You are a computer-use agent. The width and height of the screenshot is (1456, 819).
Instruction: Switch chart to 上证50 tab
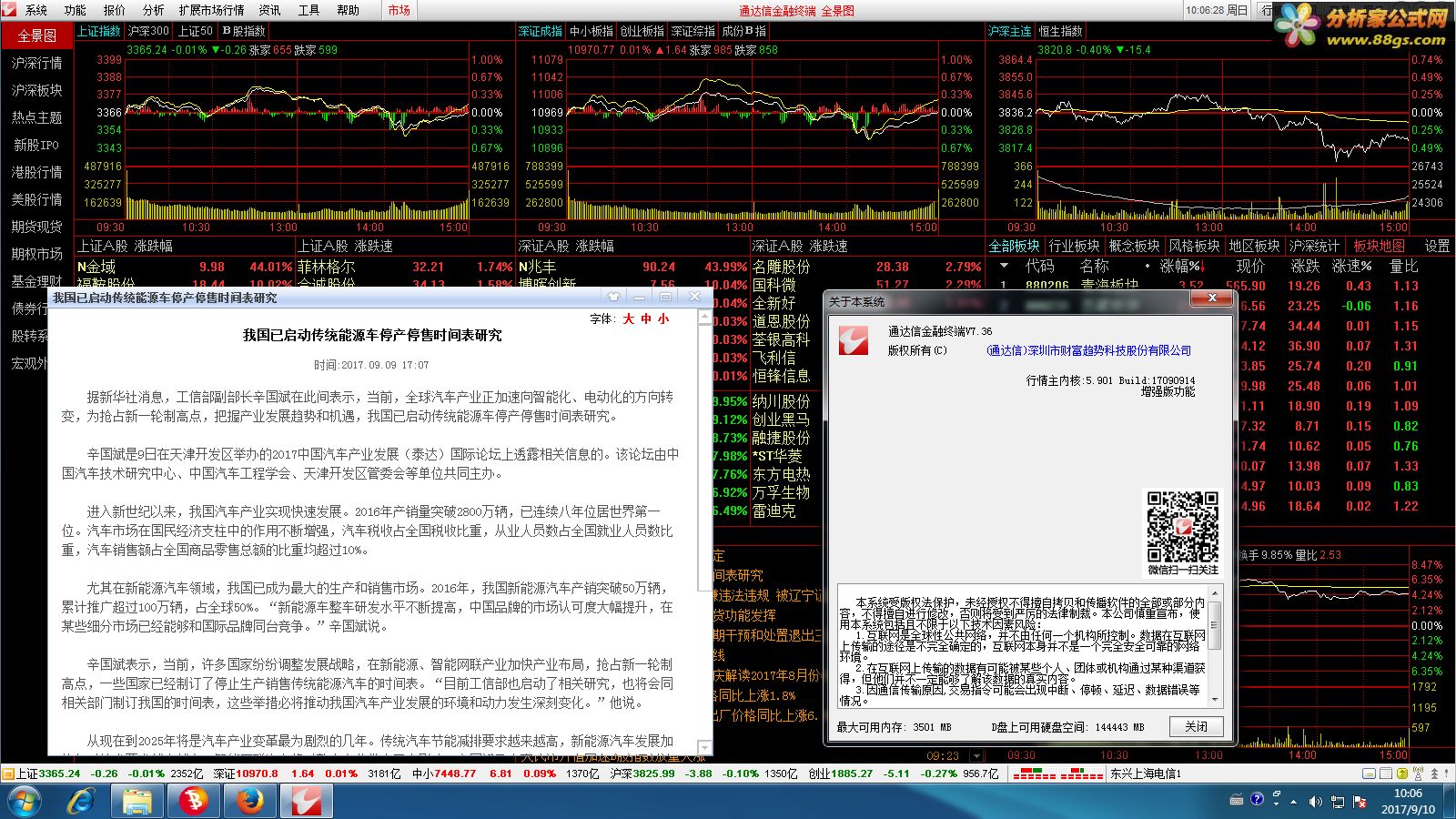click(x=195, y=31)
